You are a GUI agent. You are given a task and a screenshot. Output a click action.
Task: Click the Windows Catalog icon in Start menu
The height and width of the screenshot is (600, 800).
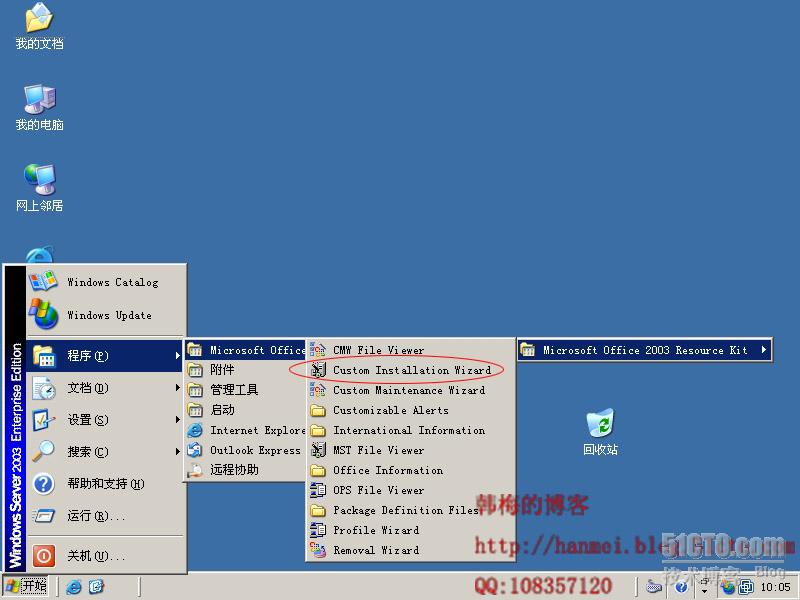pyautogui.click(x=43, y=282)
